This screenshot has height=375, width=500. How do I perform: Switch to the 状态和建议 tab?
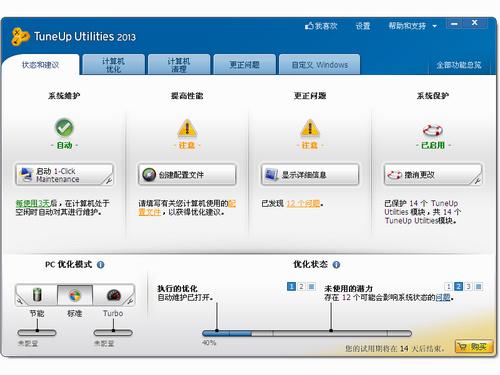40,65
